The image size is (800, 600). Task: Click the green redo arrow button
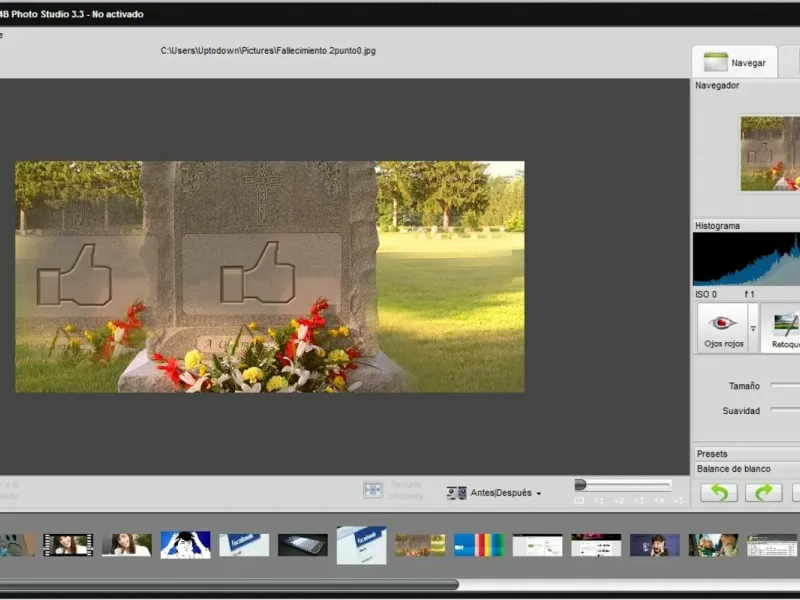(x=763, y=492)
